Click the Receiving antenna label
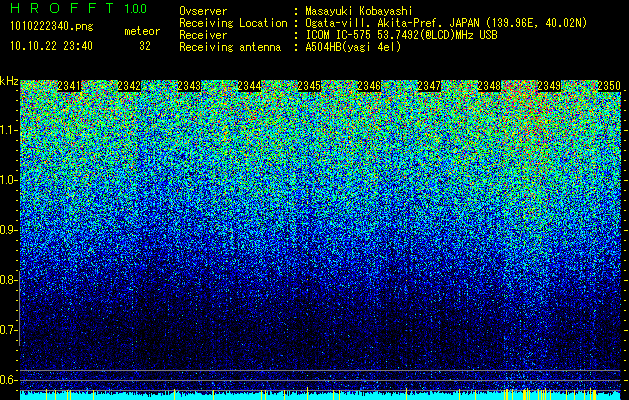This screenshot has width=629, height=400. point(230,47)
